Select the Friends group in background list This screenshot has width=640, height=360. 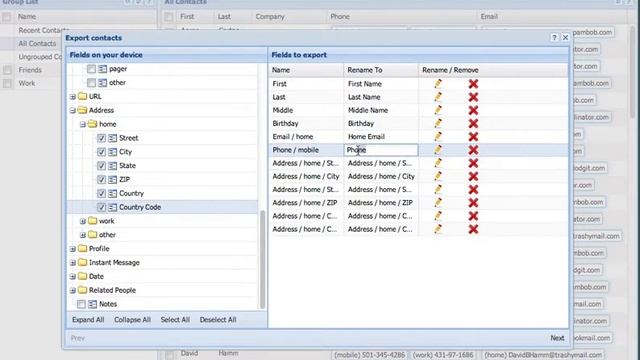(30, 70)
